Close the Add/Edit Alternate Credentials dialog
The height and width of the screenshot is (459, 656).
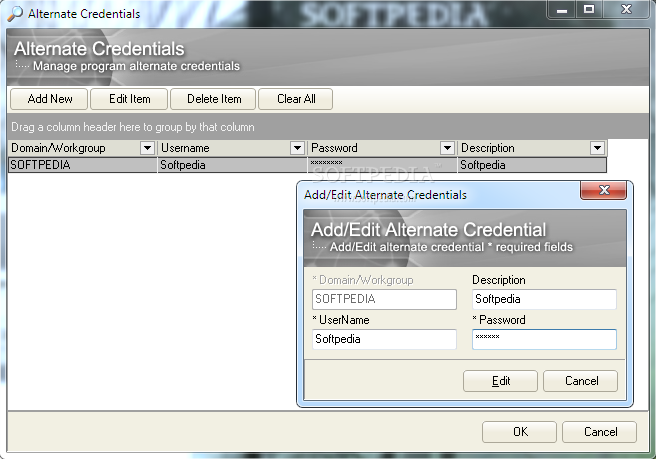pos(604,190)
